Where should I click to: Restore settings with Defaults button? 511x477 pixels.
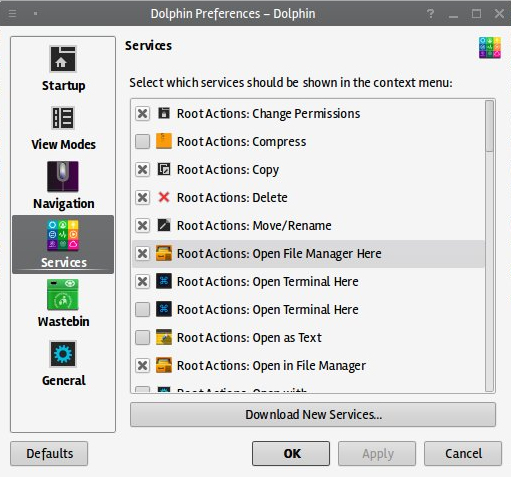pos(49,454)
